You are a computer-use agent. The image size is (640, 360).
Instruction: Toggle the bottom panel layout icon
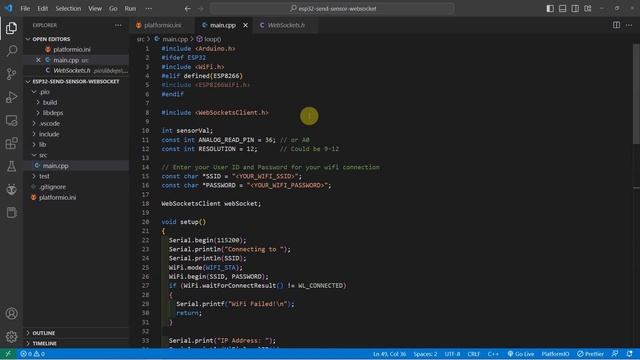[x=562, y=9]
